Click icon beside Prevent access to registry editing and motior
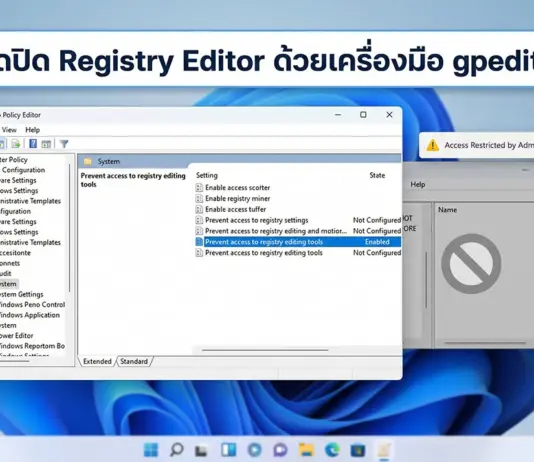Screen dimensions: 534x462 tap(199, 231)
